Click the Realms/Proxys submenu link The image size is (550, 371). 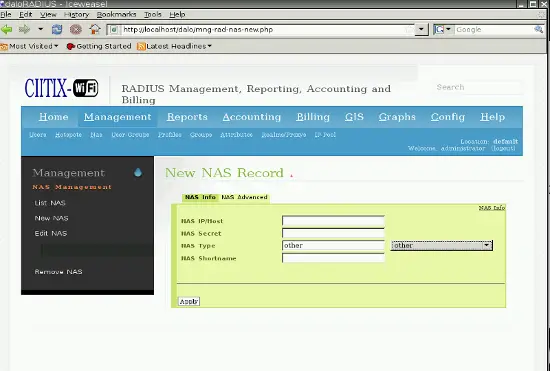click(x=284, y=135)
